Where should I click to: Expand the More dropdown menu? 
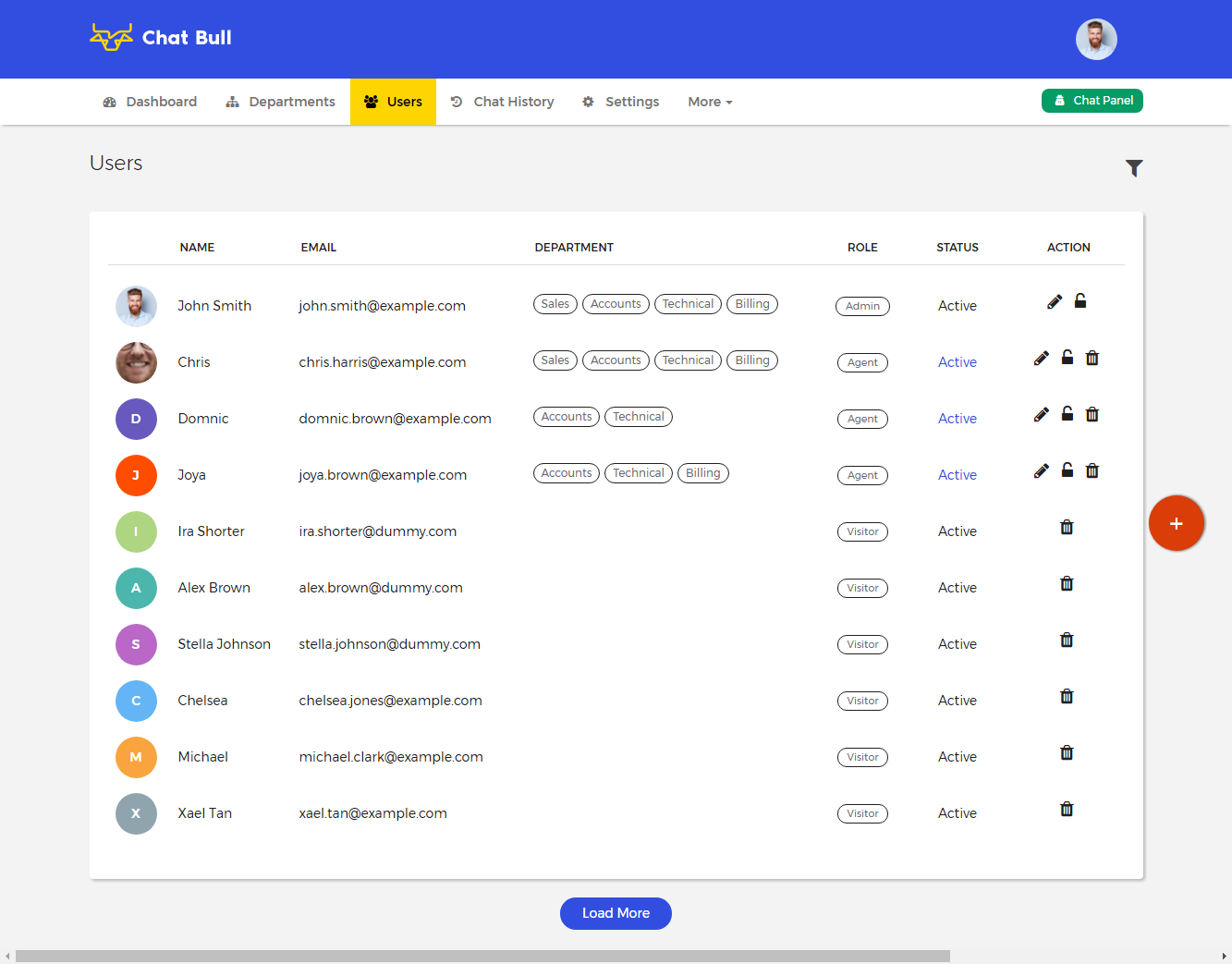(710, 102)
